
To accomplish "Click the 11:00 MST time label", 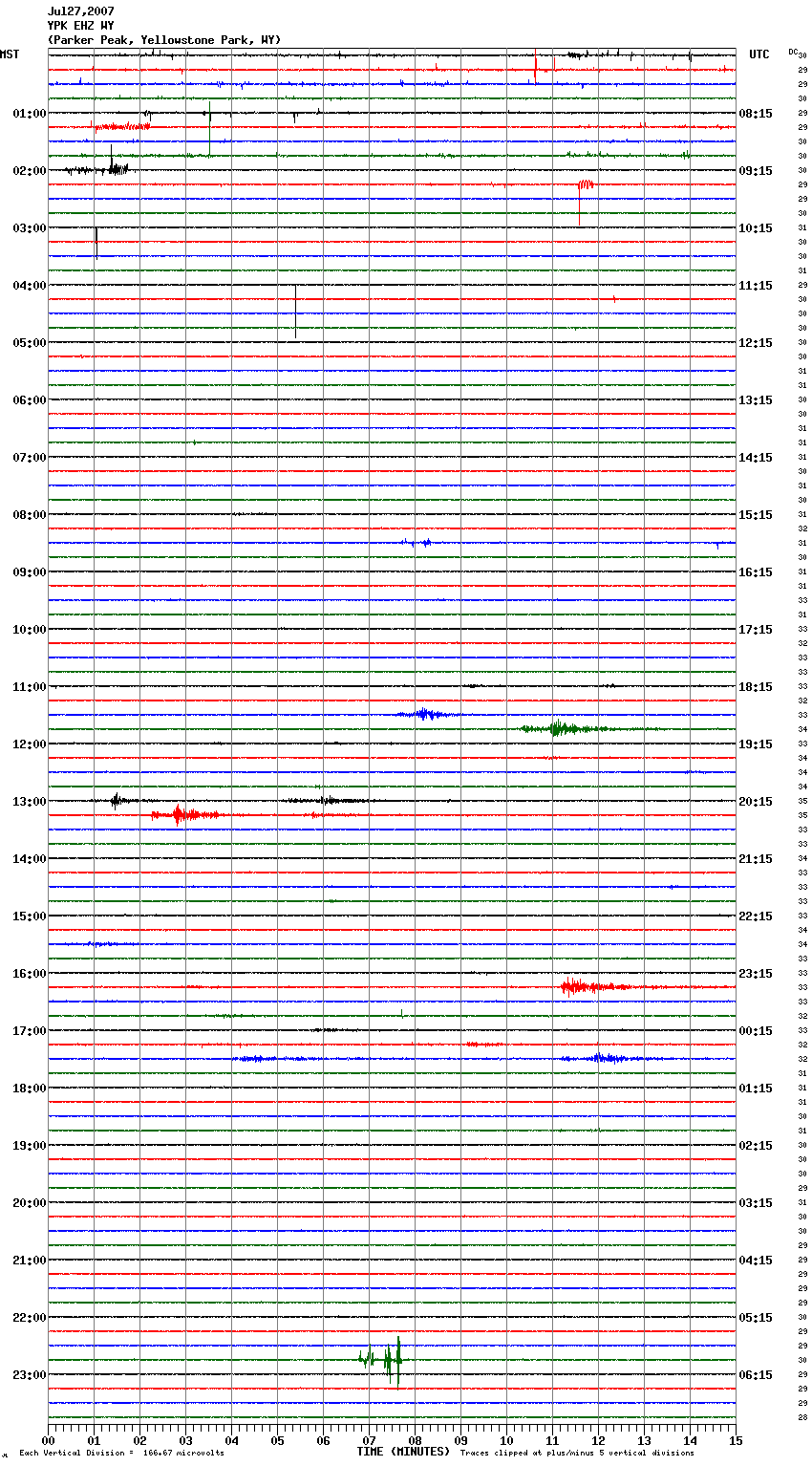I will pos(30,687).
